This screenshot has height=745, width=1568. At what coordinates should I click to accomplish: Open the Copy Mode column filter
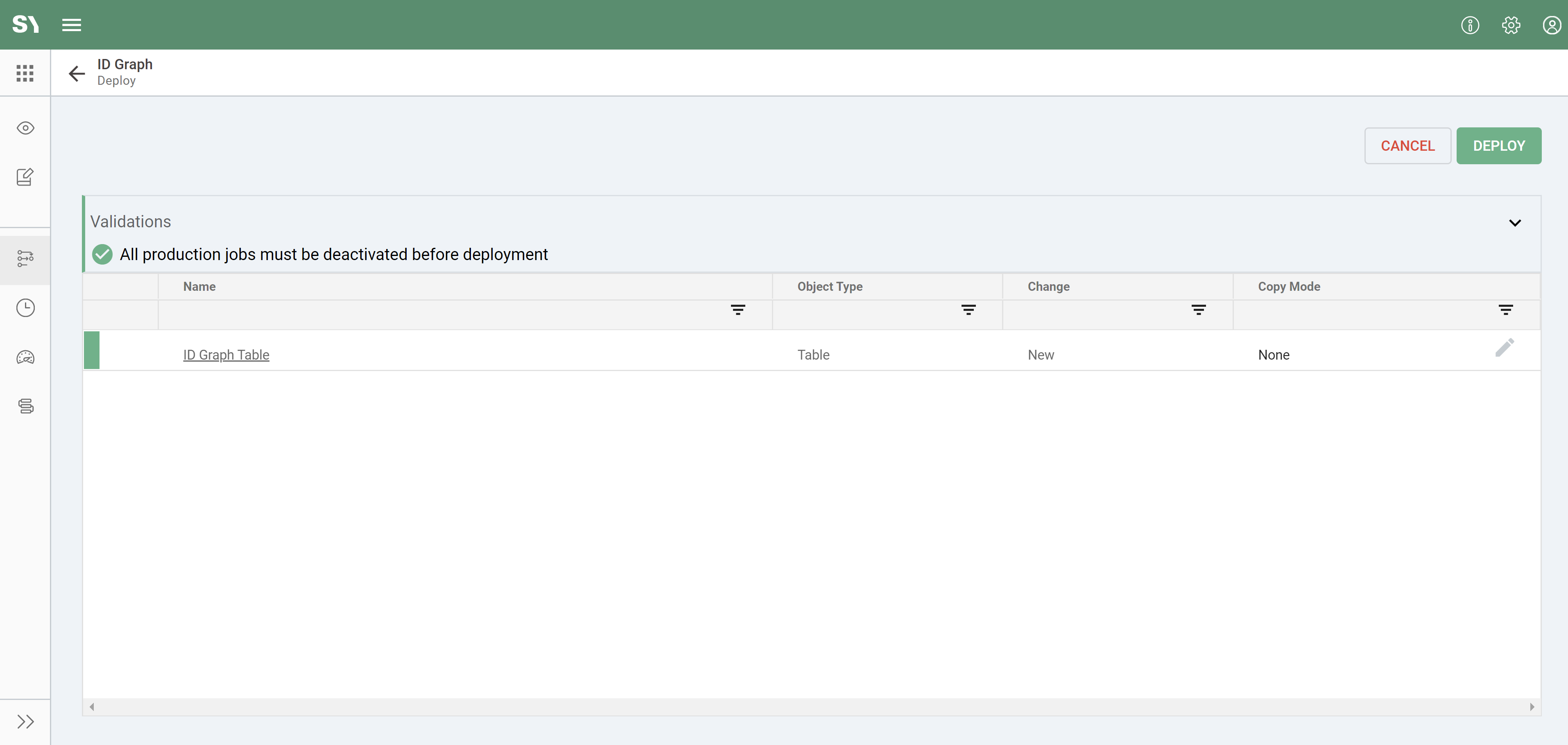1505,310
